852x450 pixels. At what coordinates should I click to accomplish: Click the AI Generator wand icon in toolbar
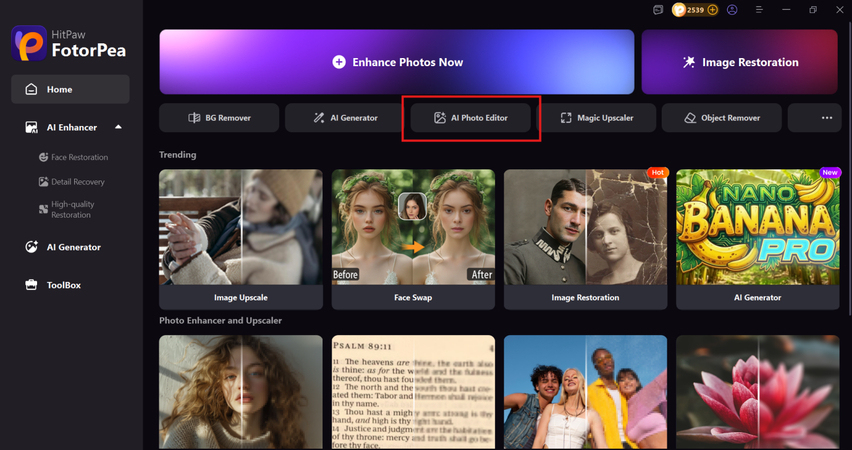click(319, 117)
